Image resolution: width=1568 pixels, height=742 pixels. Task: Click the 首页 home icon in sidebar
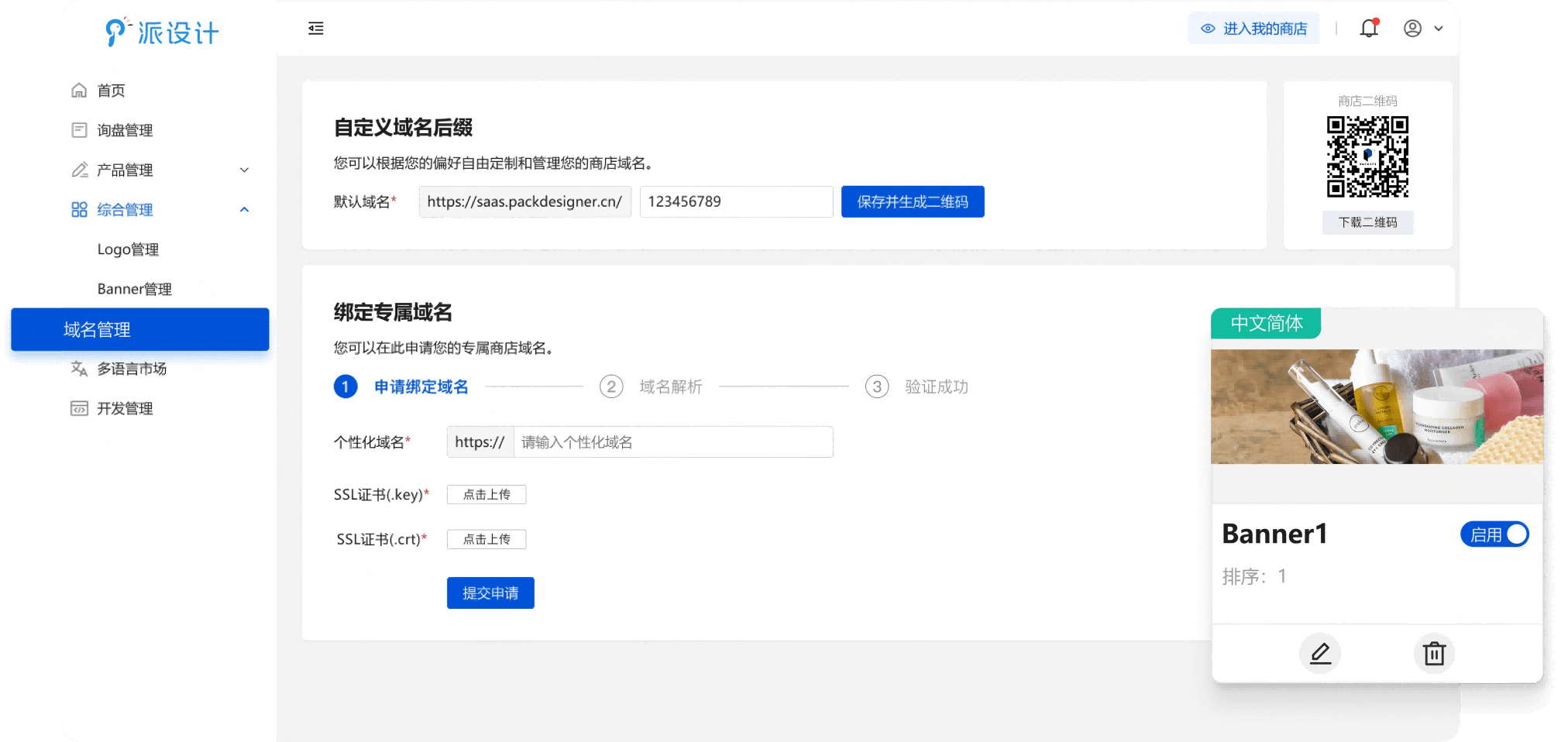click(x=79, y=91)
